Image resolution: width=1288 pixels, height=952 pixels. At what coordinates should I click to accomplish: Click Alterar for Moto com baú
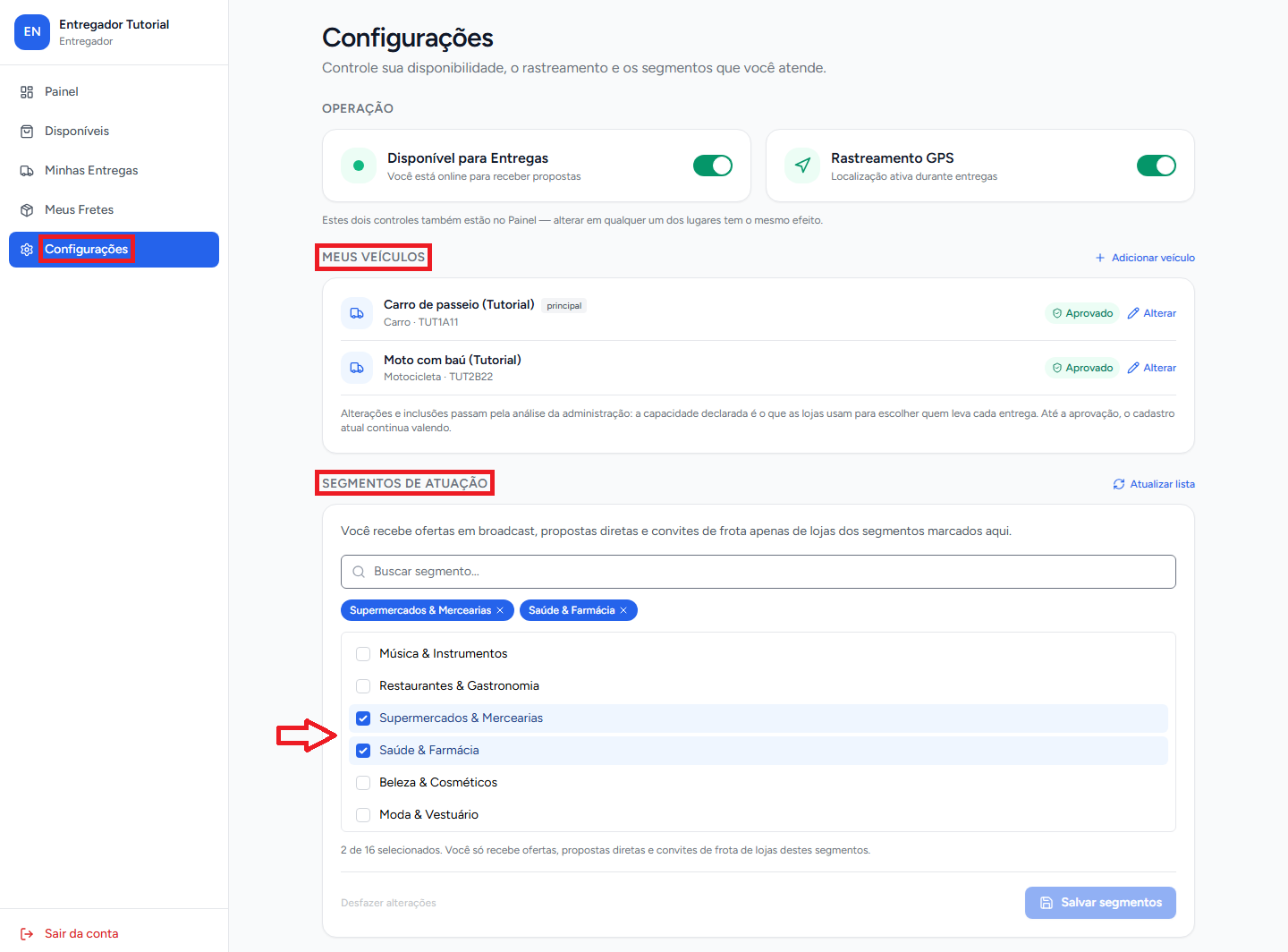click(1152, 368)
